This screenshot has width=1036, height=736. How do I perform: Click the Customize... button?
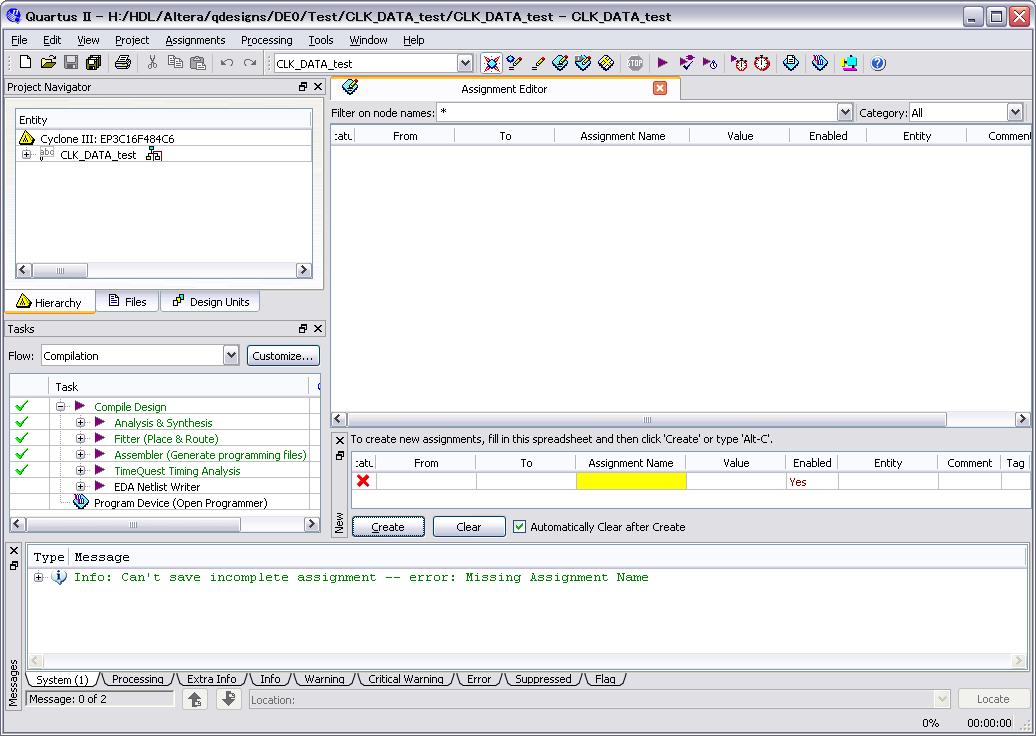(284, 356)
